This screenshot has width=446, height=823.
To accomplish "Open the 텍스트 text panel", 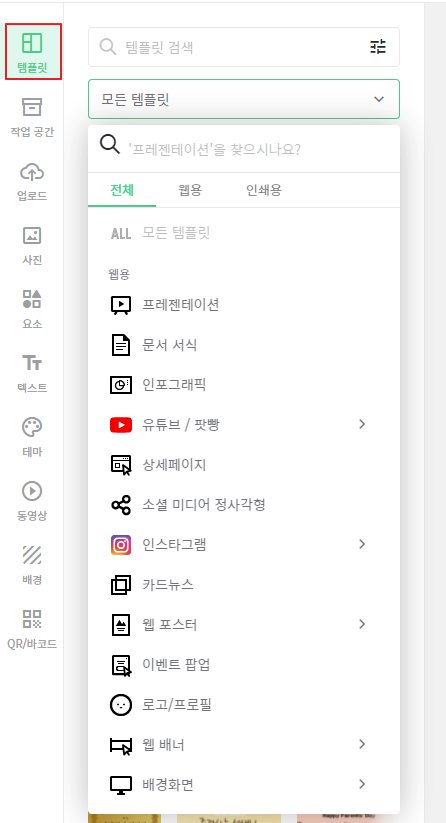I will tap(32, 373).
